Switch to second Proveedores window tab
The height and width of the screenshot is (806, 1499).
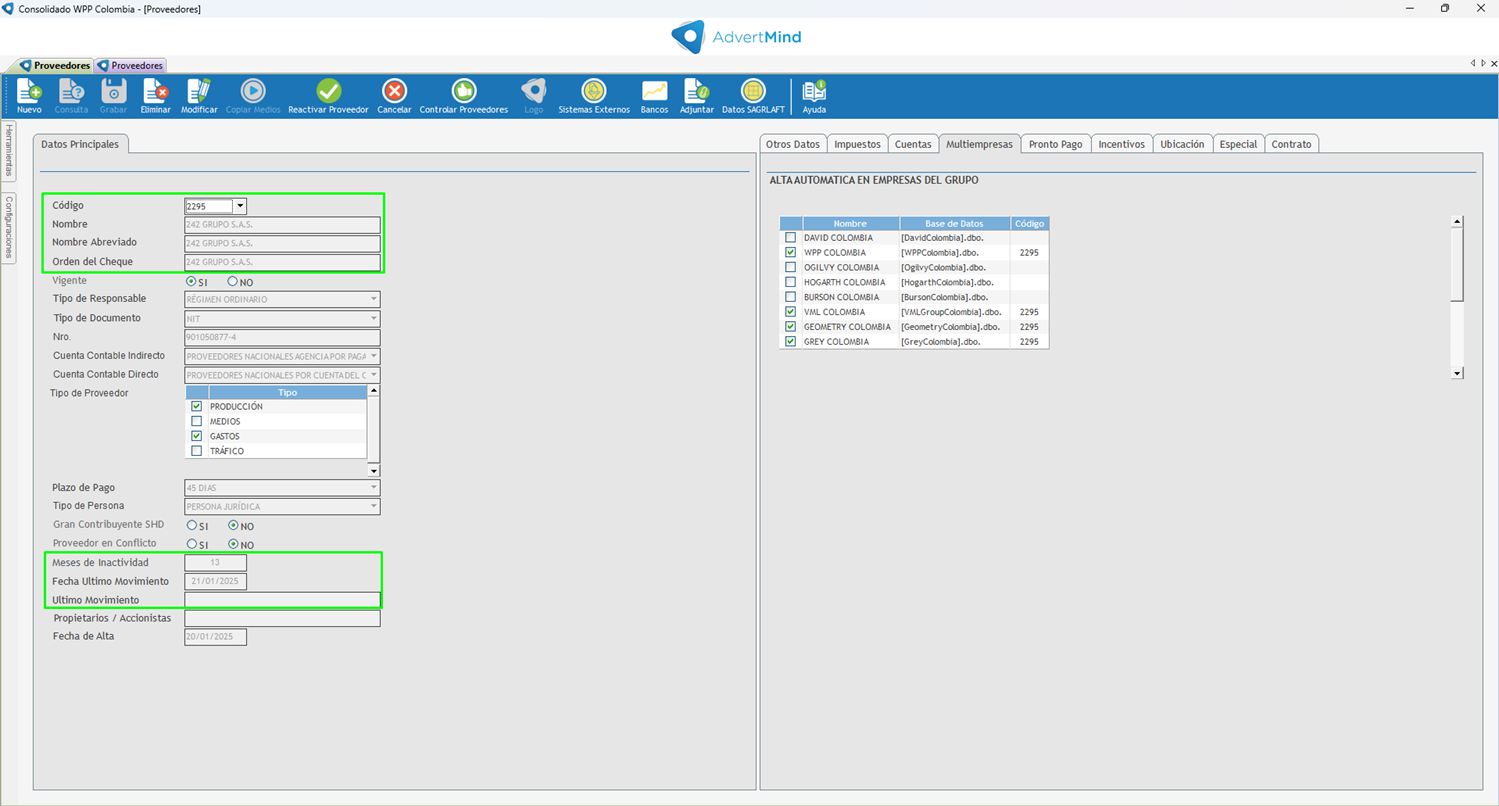pyautogui.click(x=131, y=65)
